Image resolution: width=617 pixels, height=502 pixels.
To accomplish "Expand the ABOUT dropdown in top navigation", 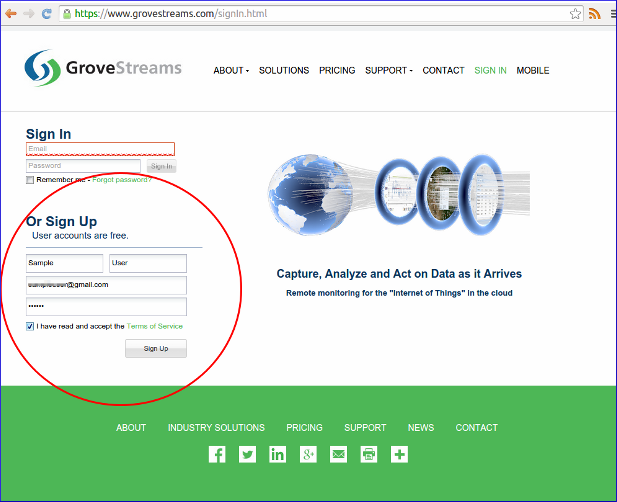I will point(231,71).
